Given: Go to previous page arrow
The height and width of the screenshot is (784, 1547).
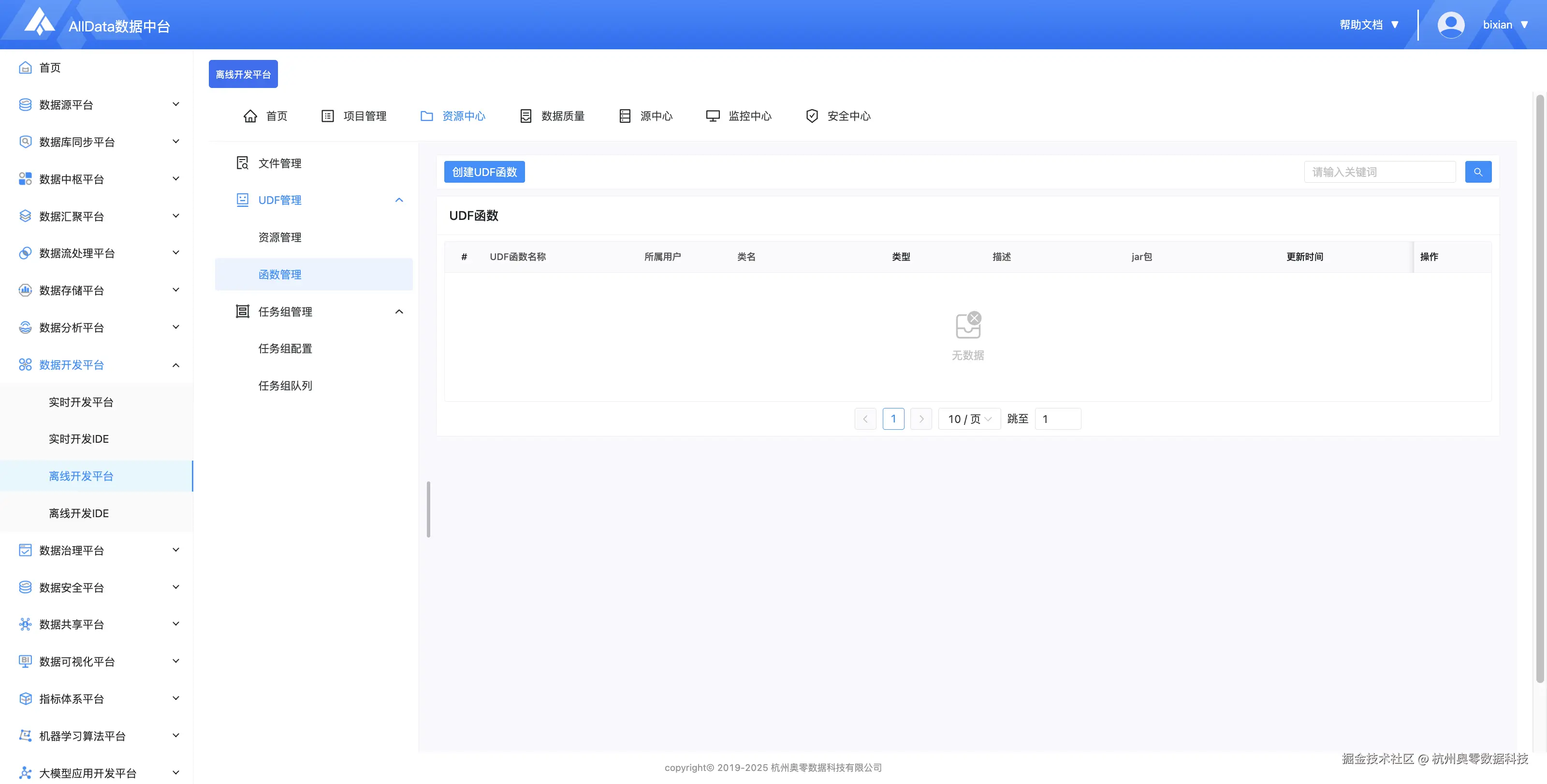Looking at the screenshot, I should tap(865, 419).
